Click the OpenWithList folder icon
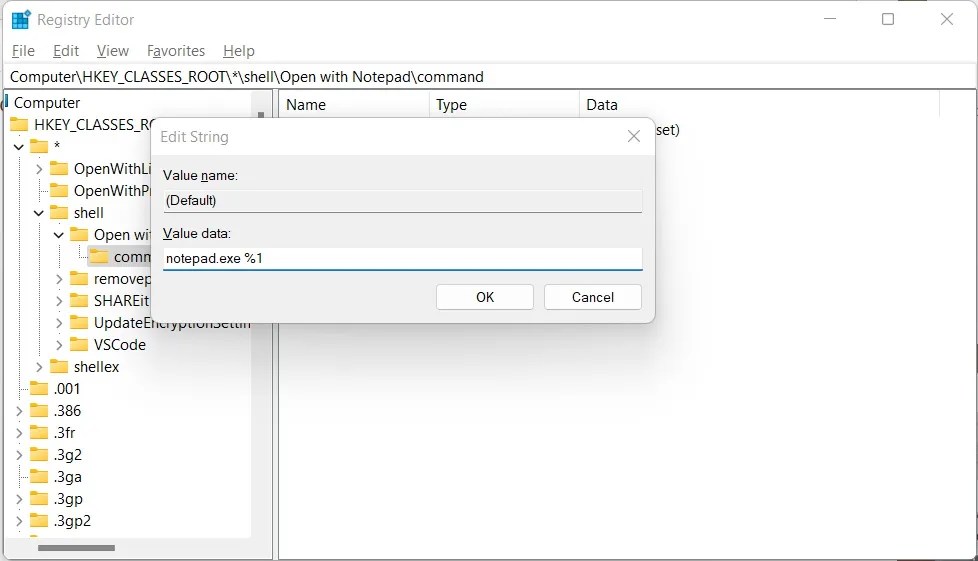 point(59,168)
